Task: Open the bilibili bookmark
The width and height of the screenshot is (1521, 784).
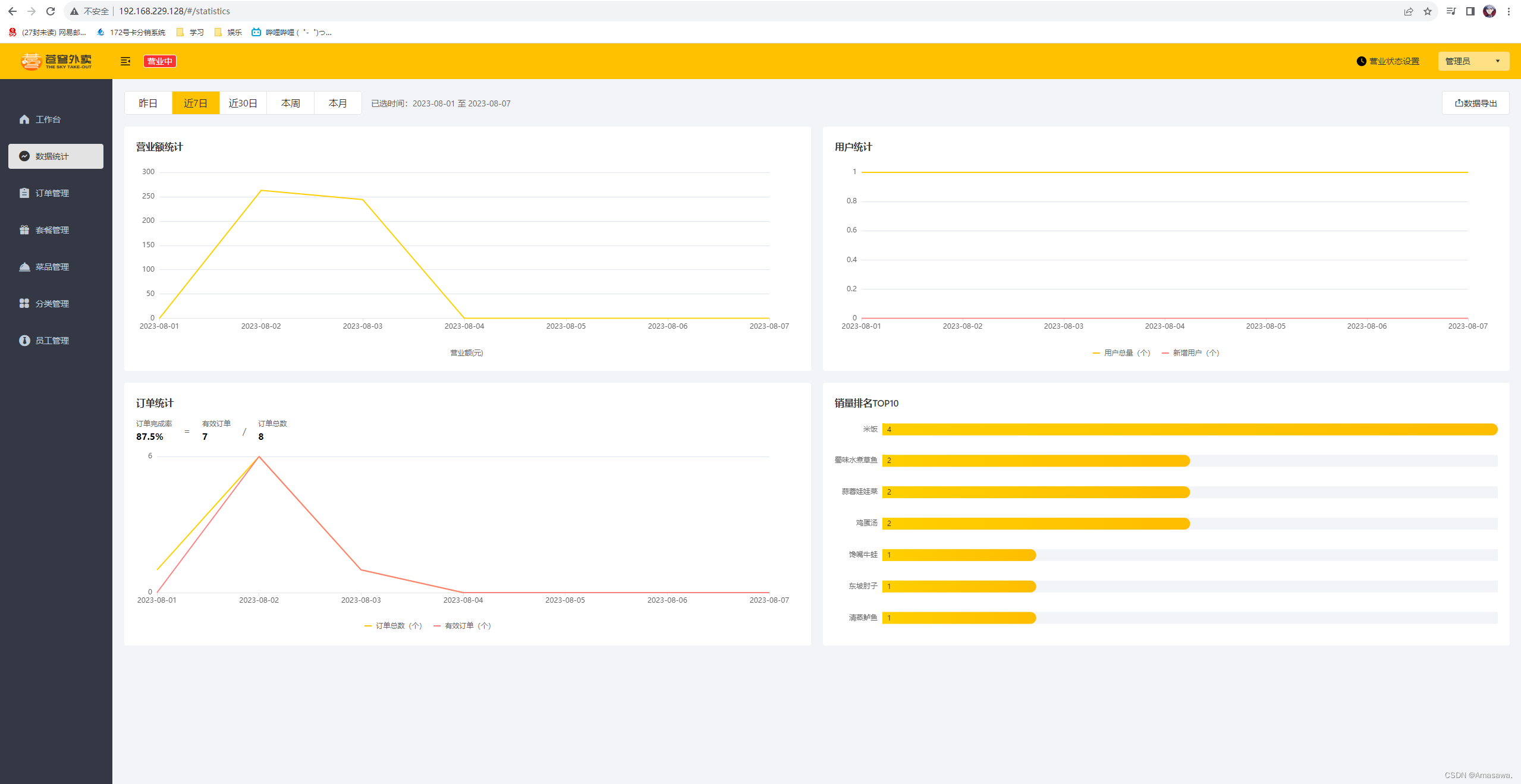Action: coord(291,32)
